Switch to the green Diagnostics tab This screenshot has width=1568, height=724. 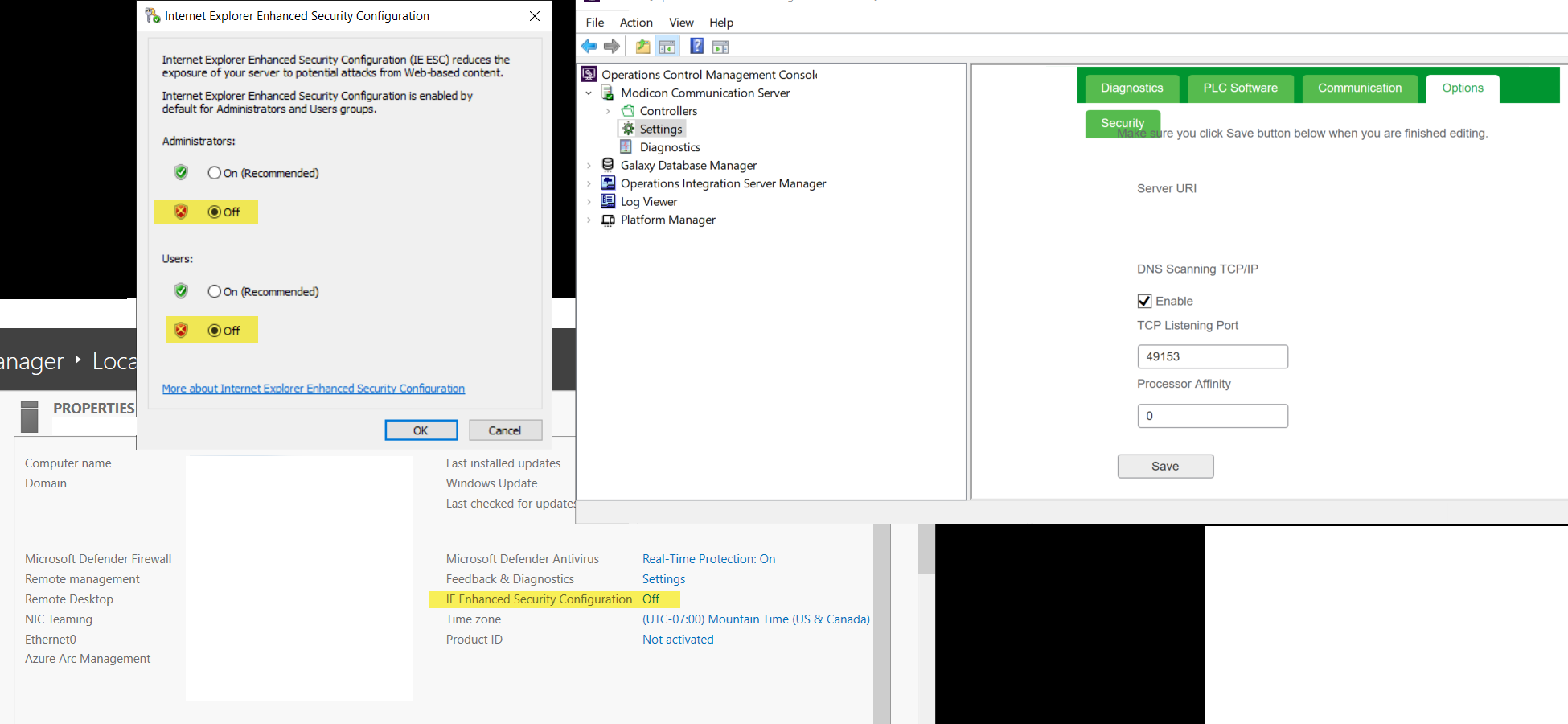[x=1132, y=88]
